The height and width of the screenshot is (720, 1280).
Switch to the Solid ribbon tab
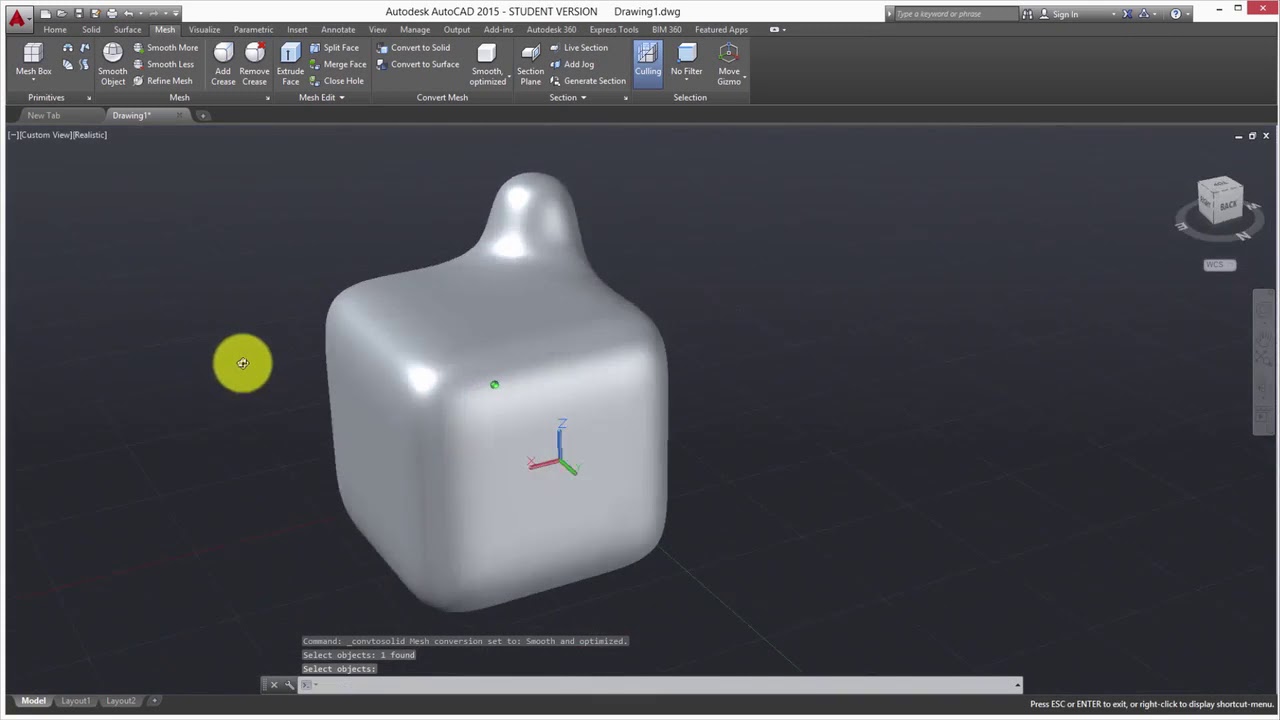tap(91, 30)
